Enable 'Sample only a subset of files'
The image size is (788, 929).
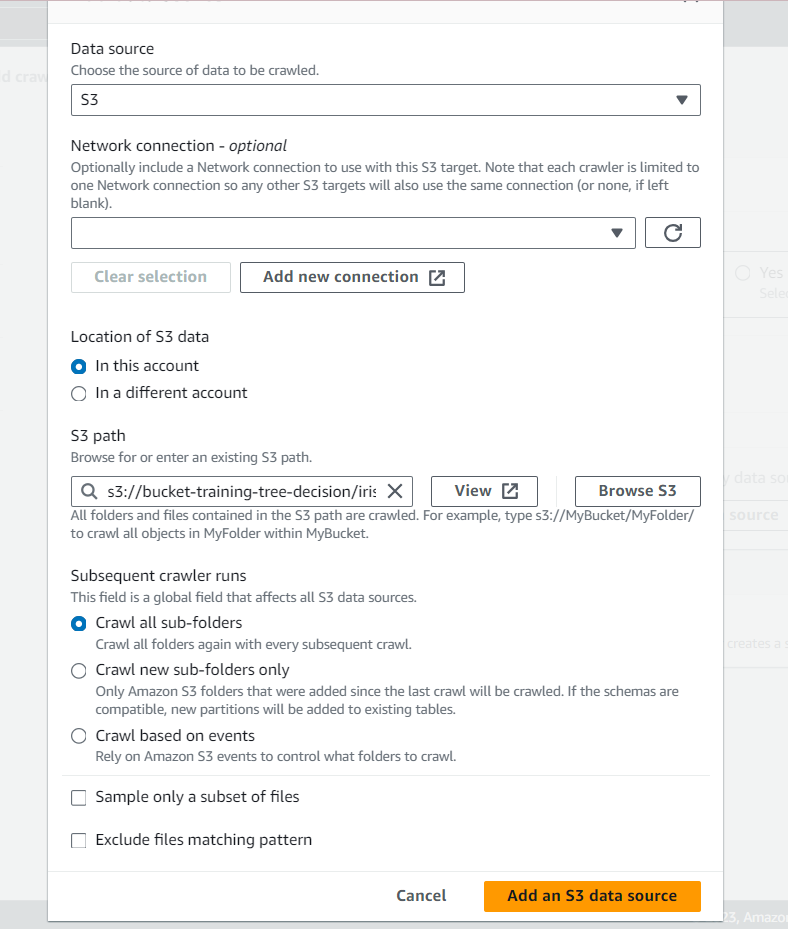[x=79, y=798]
